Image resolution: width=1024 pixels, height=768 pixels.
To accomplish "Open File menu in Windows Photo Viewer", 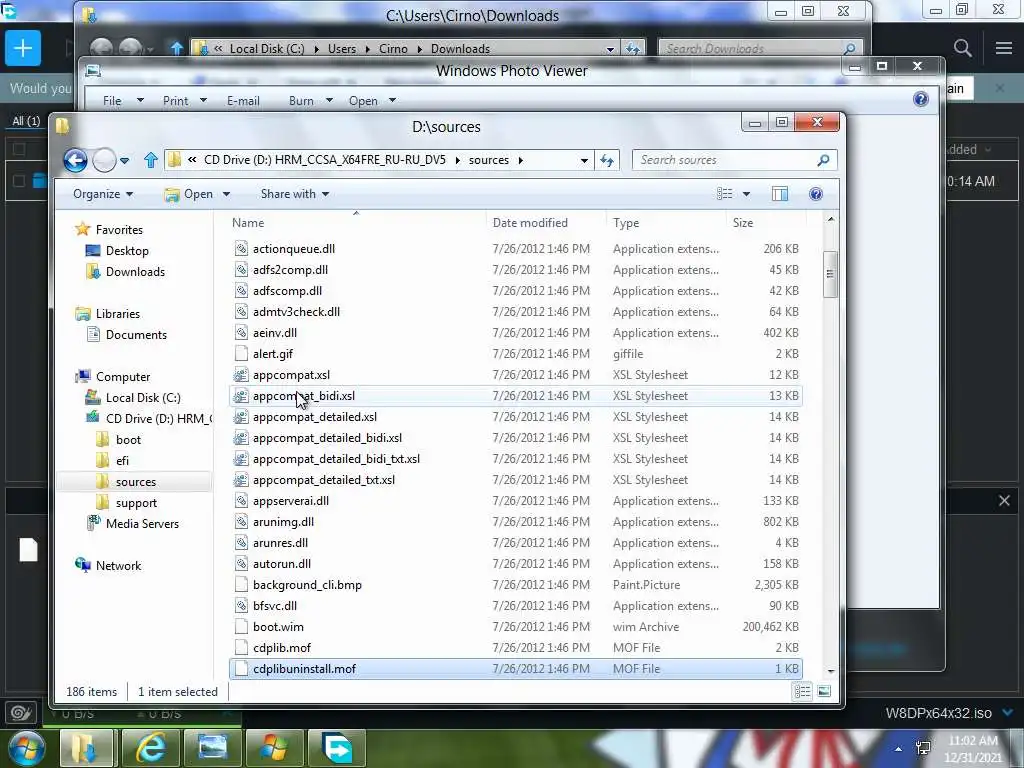I will (112, 101).
